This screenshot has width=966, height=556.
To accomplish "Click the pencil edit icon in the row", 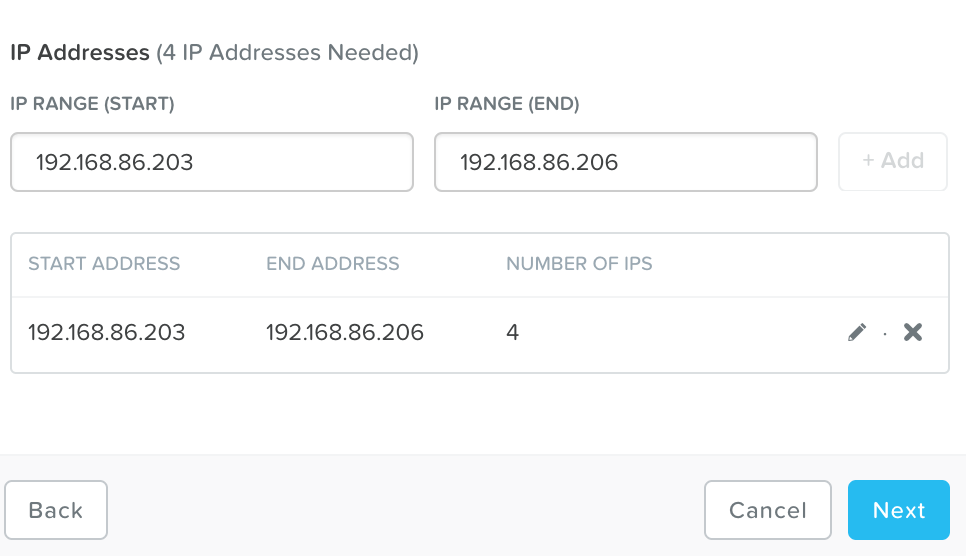I will click(857, 333).
